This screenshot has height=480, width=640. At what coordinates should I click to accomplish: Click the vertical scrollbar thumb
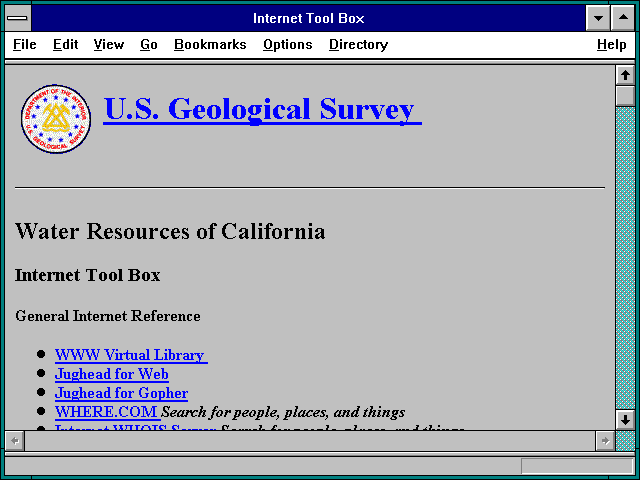point(625,96)
